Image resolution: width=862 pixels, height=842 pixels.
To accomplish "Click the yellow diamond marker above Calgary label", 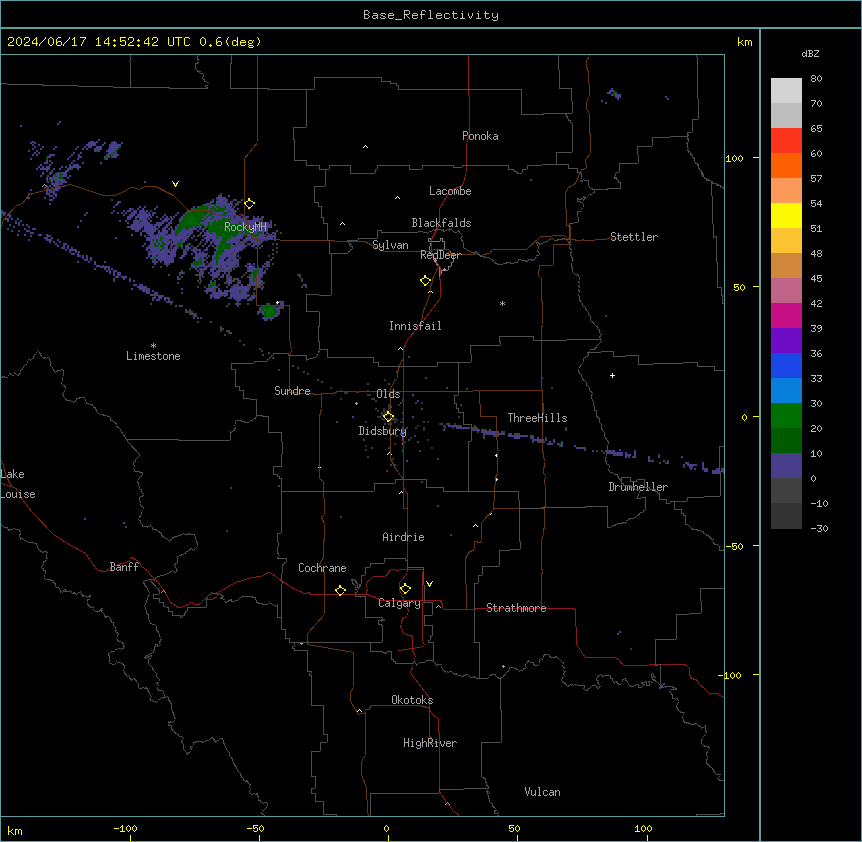I will point(405,589).
